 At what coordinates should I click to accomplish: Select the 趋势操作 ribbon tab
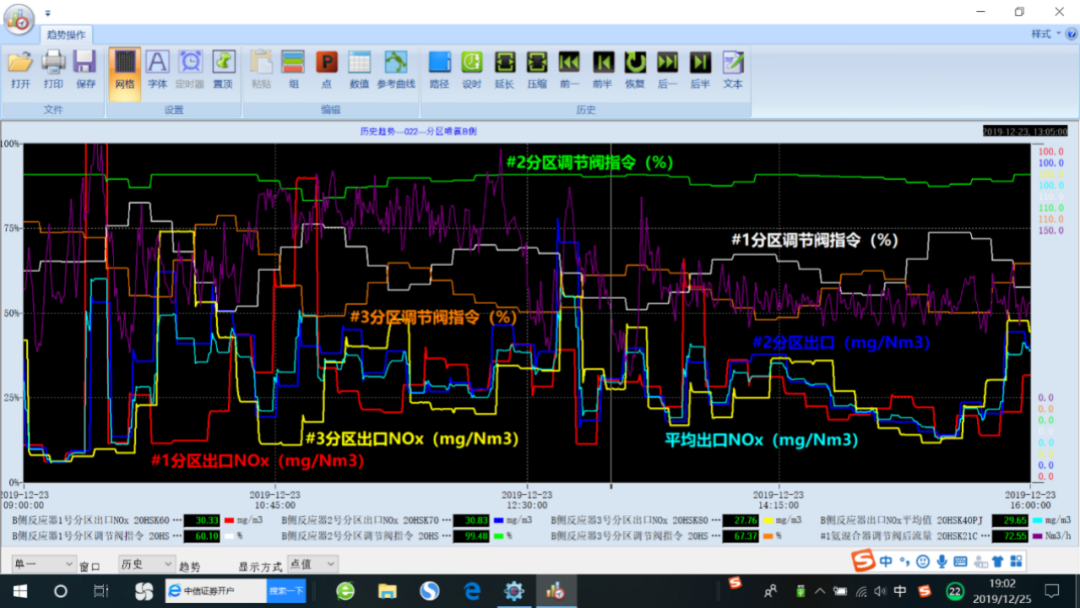[68, 34]
